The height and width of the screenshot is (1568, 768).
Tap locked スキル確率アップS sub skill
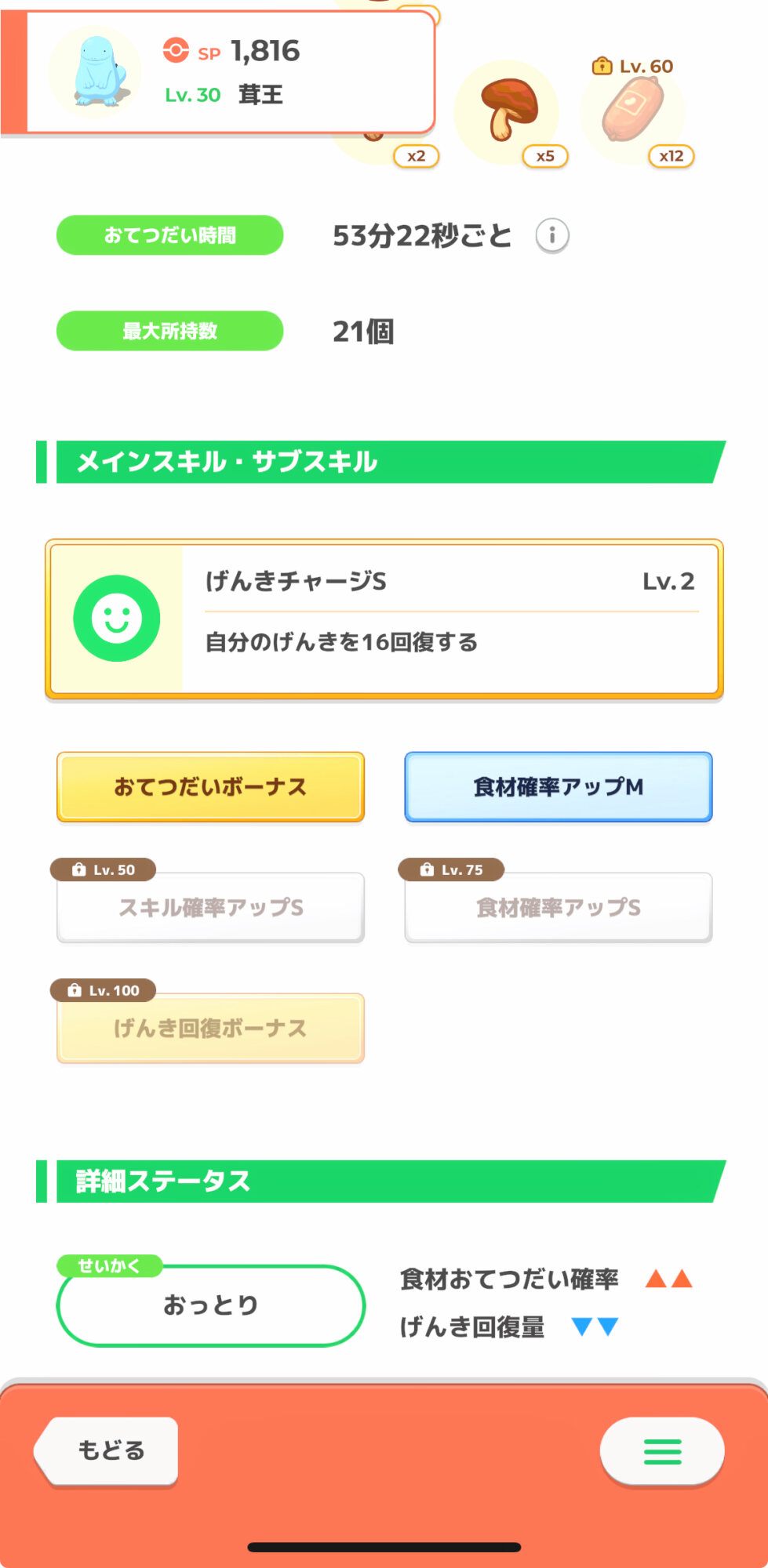coord(210,909)
